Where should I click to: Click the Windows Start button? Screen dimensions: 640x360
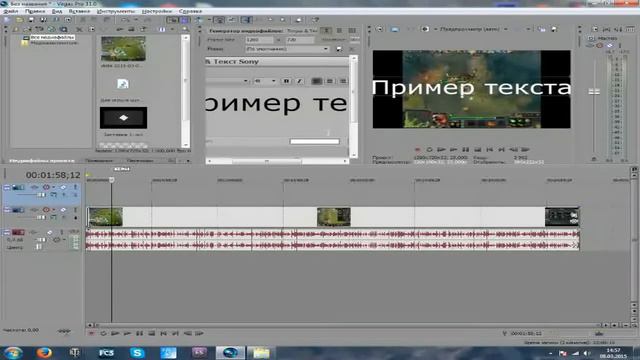click(13, 353)
